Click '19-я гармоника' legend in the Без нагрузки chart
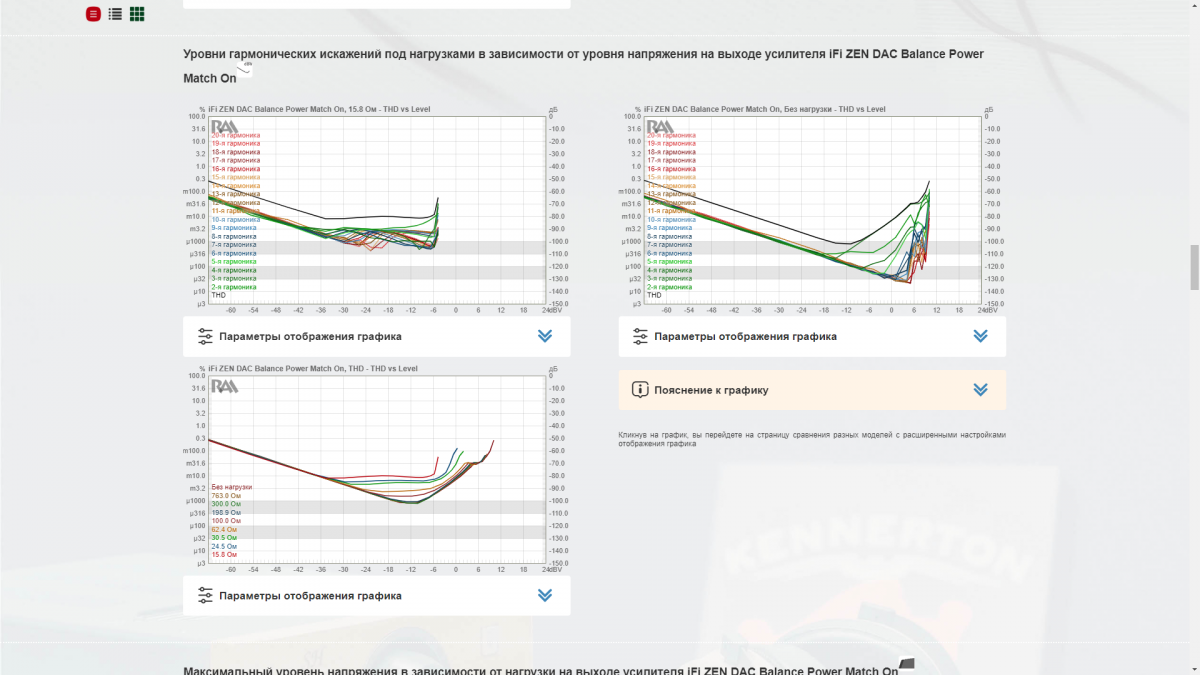1200x675 pixels. pyautogui.click(x=670, y=143)
